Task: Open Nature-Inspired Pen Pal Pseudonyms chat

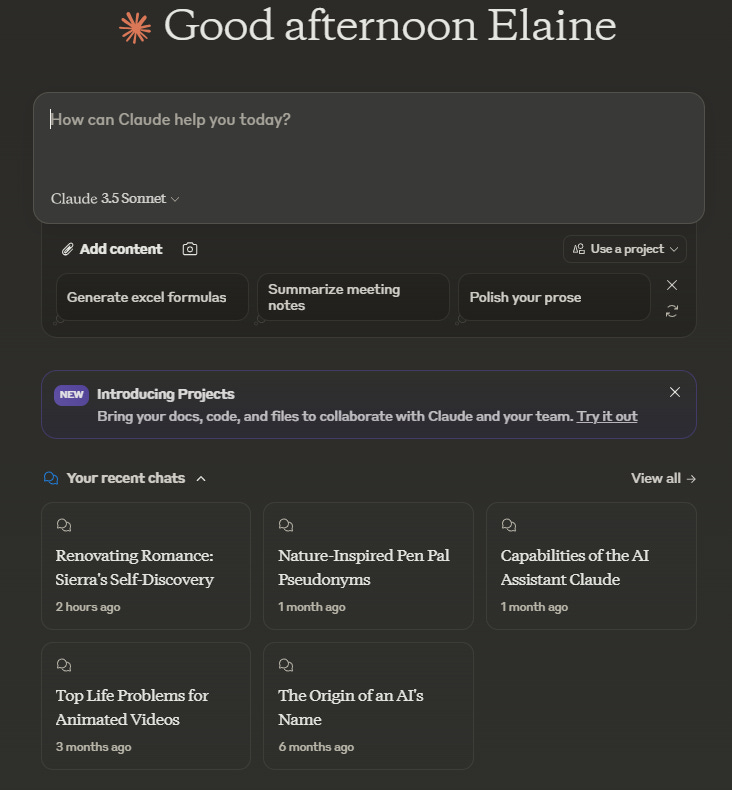Action: tap(368, 566)
